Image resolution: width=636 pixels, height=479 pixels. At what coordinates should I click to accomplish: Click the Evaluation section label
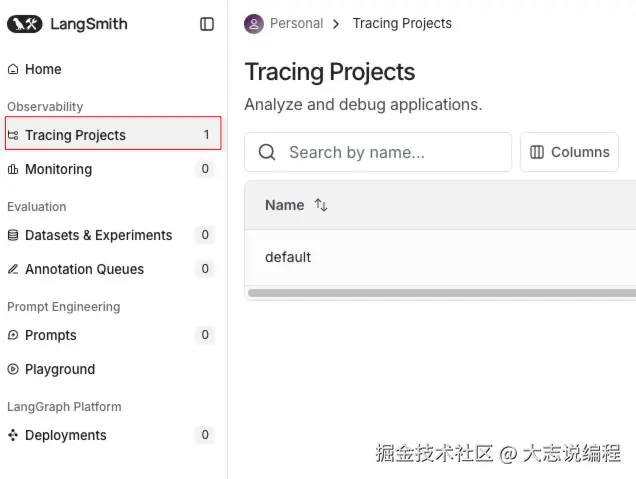point(37,207)
